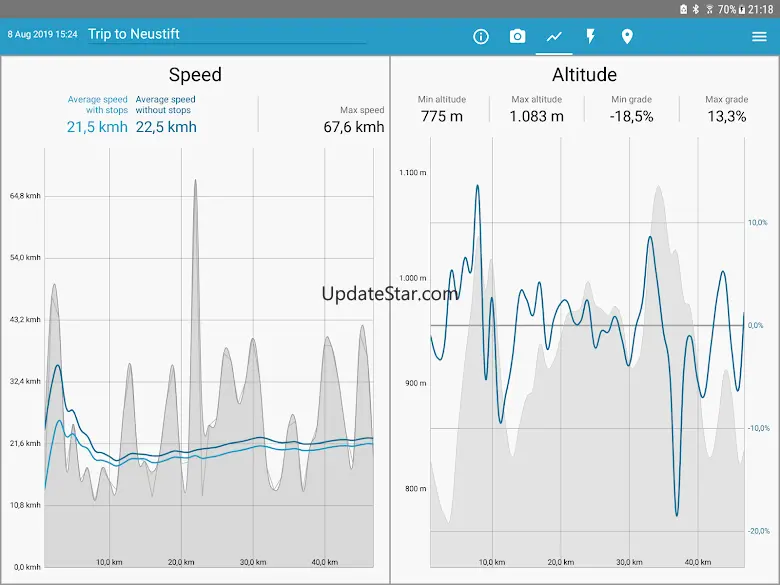The width and height of the screenshot is (780, 585).
Task: Select the chart statistics icon
Action: (x=554, y=37)
